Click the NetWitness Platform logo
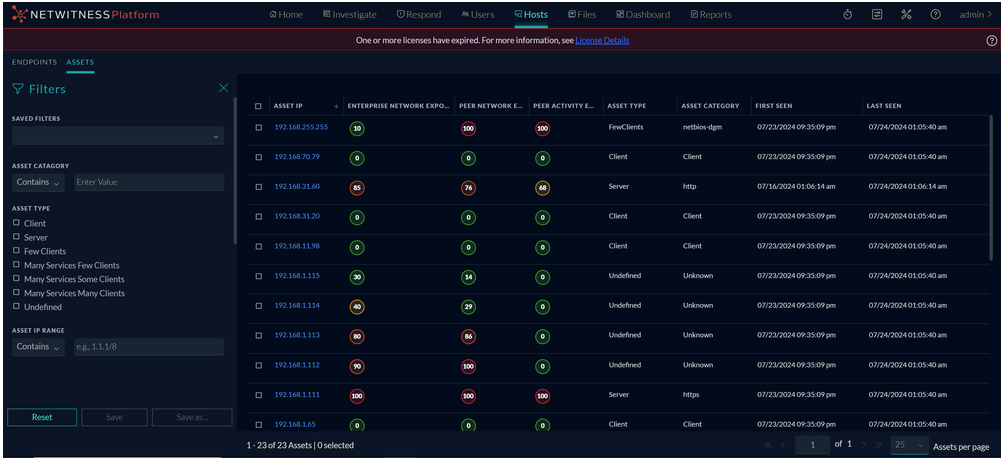This screenshot has height=461, width=1002. point(86,14)
